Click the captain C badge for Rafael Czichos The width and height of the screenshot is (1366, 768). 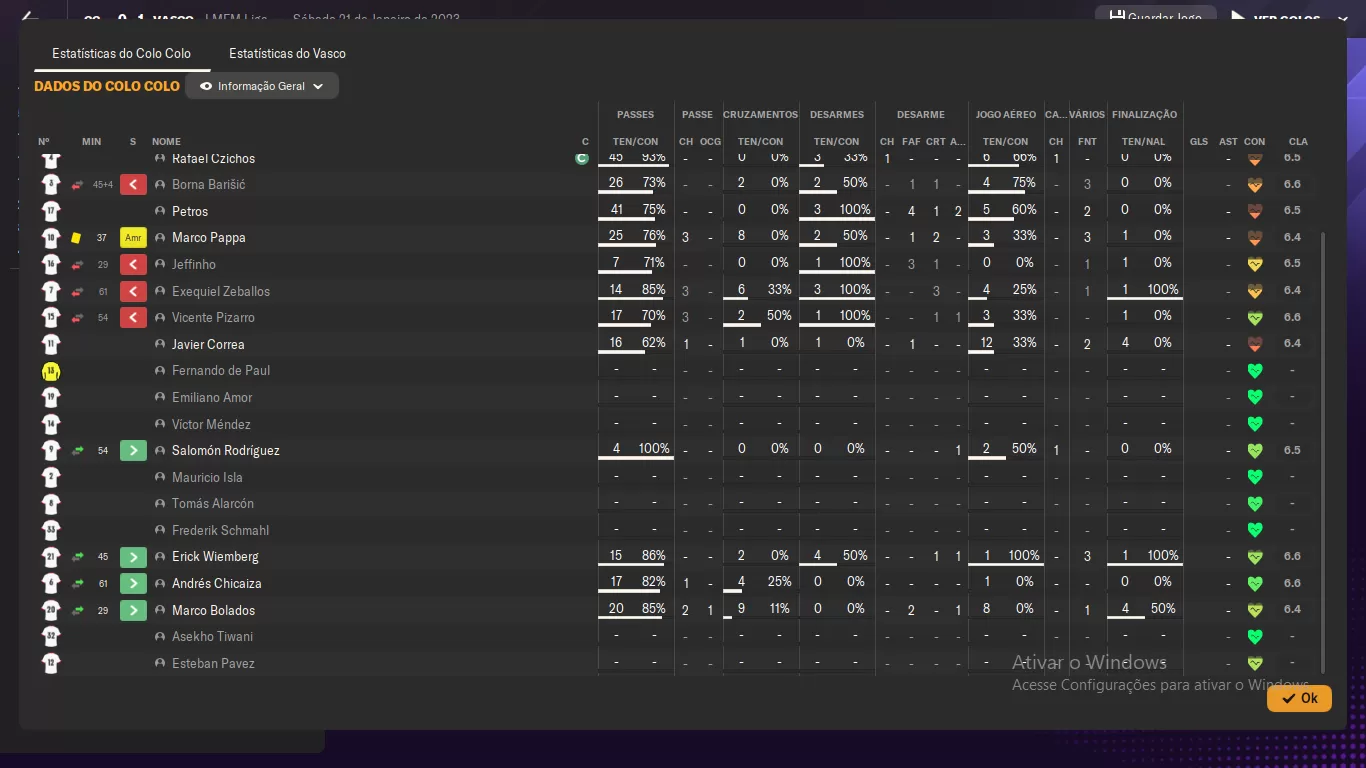tap(581, 158)
